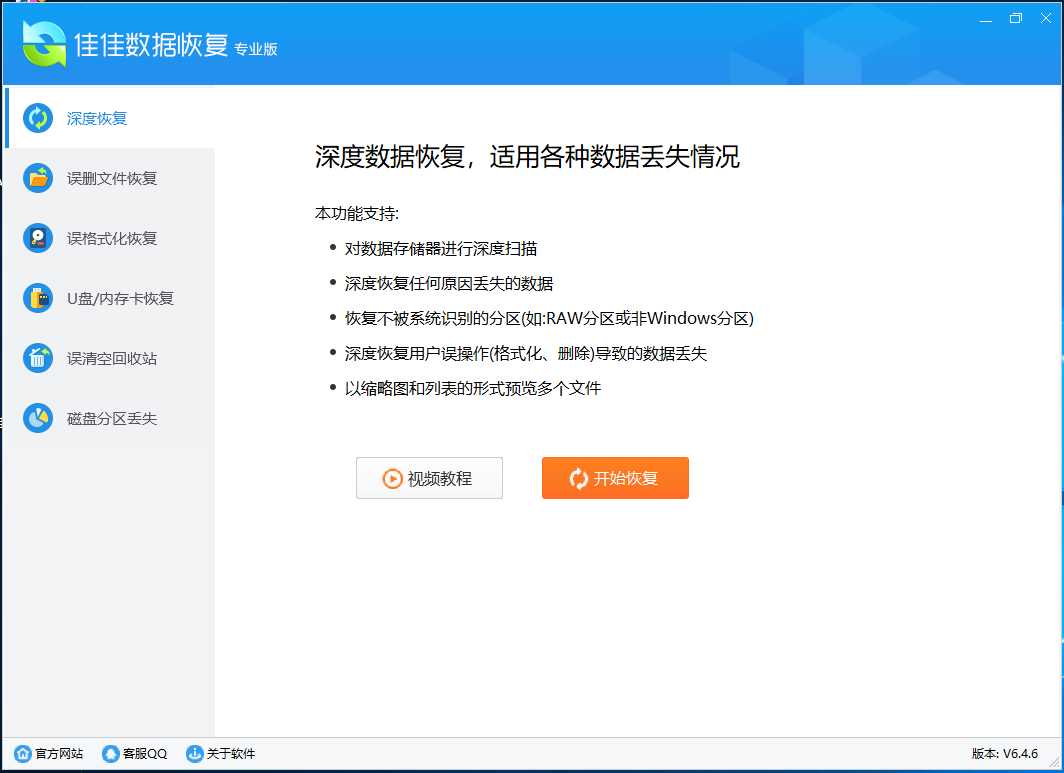This screenshot has width=1064, height=773.
Task: Click the 误清空回收站 trash bin icon
Action: pos(38,358)
